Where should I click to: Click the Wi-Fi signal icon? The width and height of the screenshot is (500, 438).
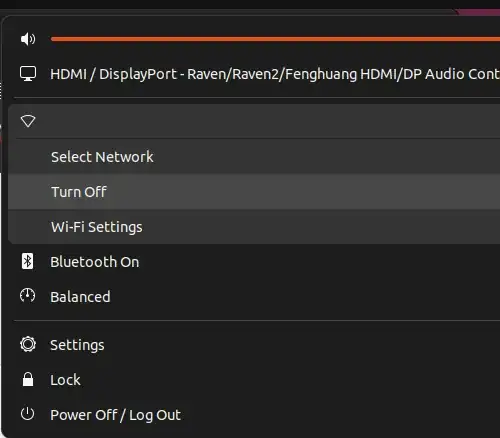(x=28, y=121)
